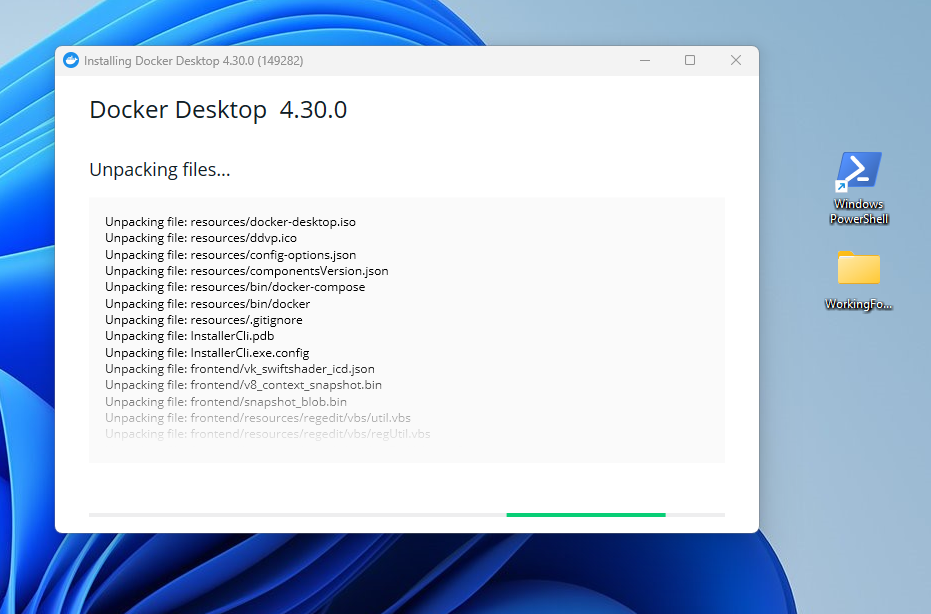Viewport: 931px width, 614px height.
Task: Select the WorkingFo... folder icon on desktop
Action: pos(859,268)
